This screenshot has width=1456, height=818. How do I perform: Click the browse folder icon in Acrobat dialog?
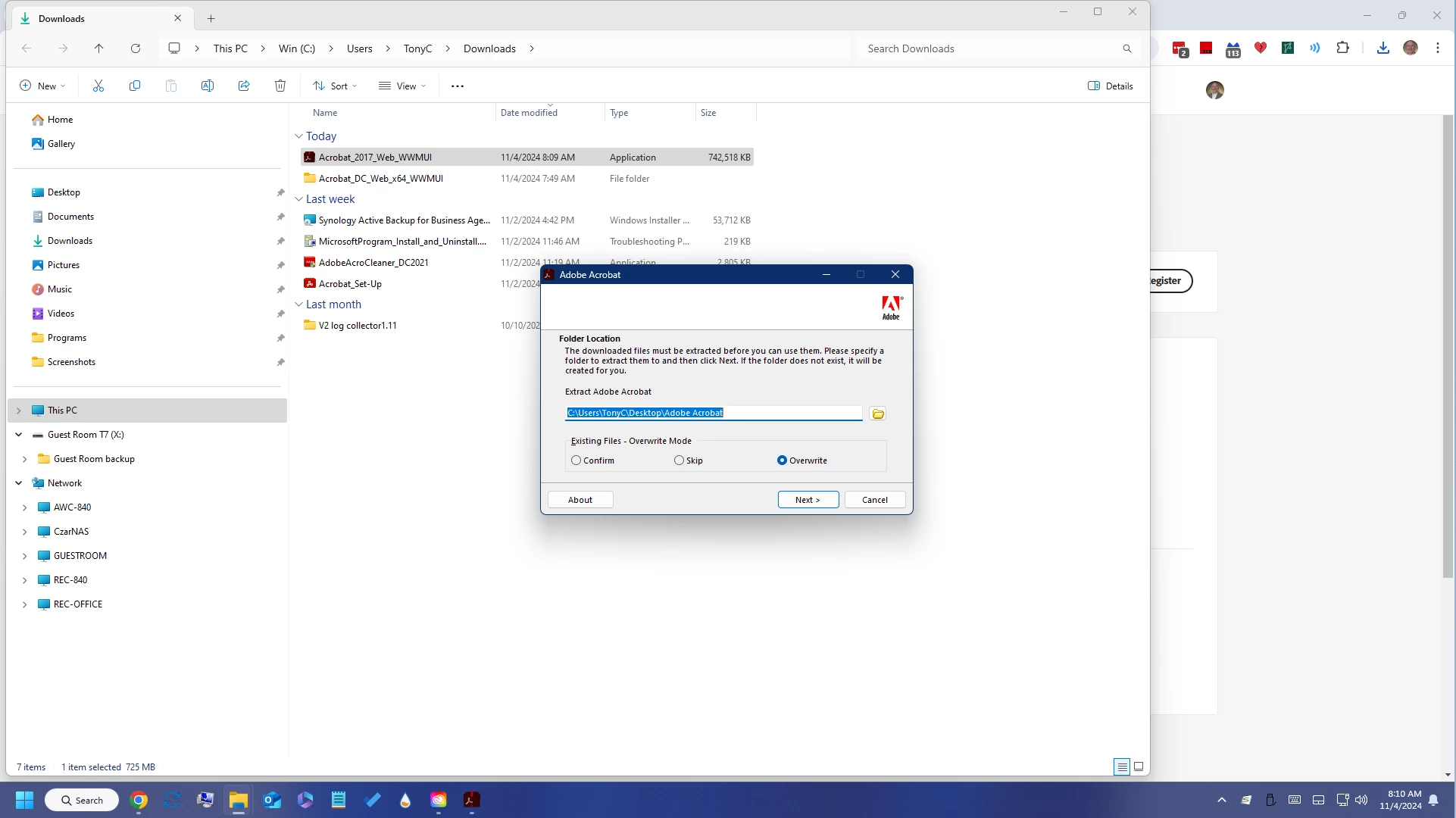pyautogui.click(x=878, y=414)
